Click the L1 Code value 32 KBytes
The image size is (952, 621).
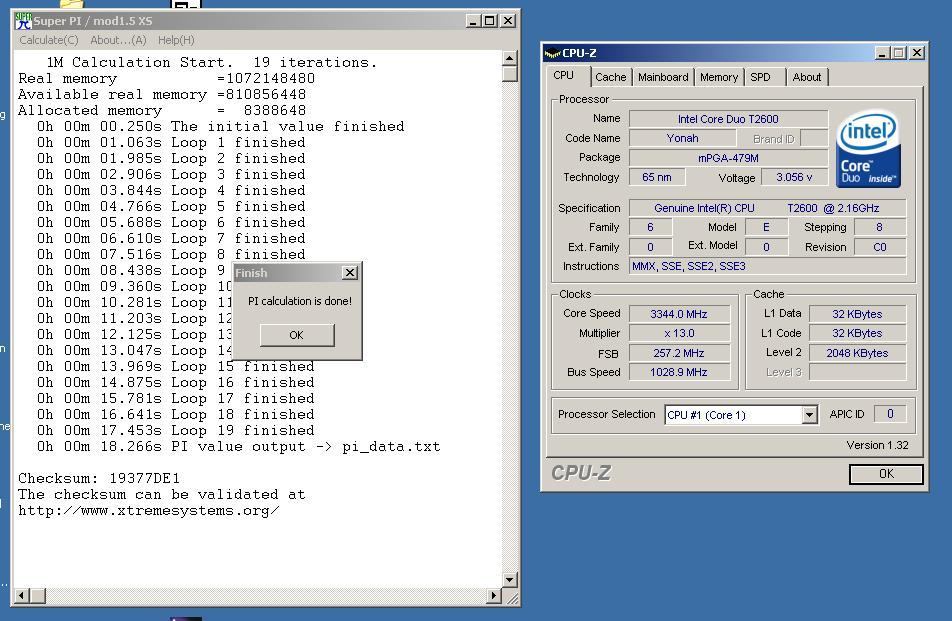pos(857,333)
